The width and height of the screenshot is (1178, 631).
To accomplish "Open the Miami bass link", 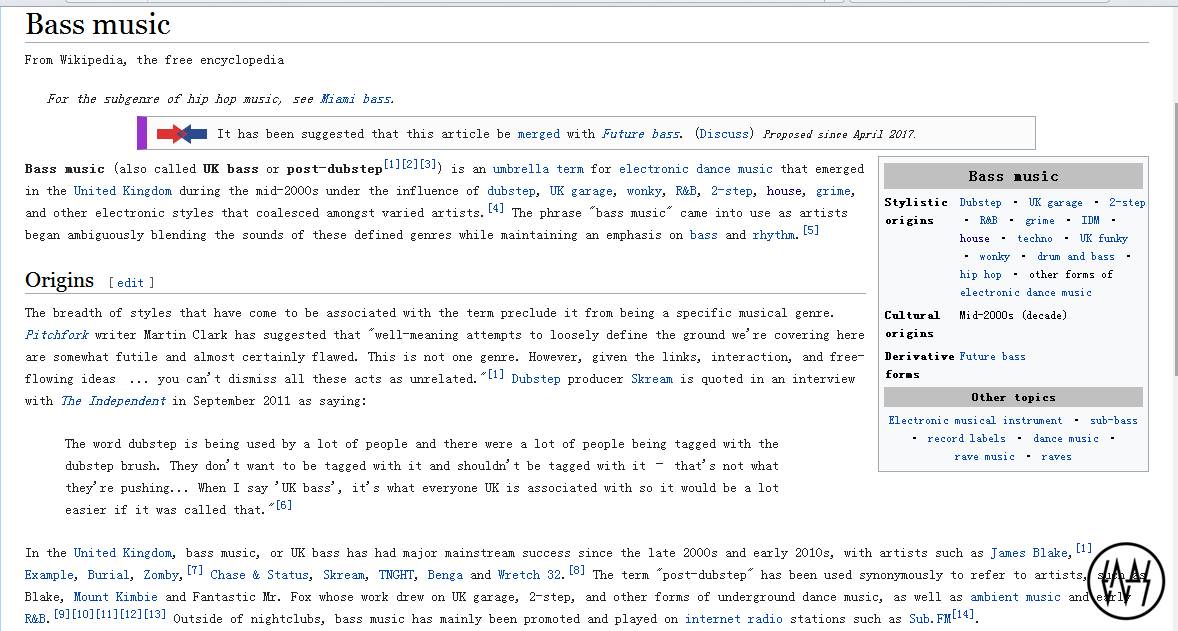I will (355, 99).
